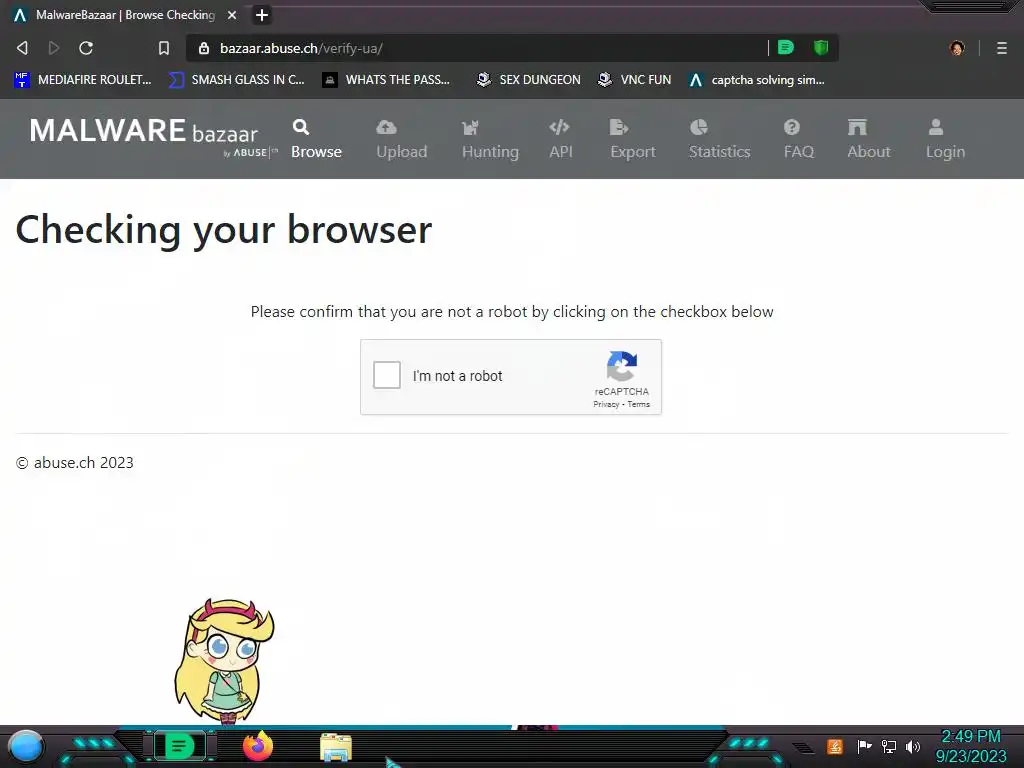
Task: Open the WHATS THE PASS... bookmark
Action: coord(386,80)
